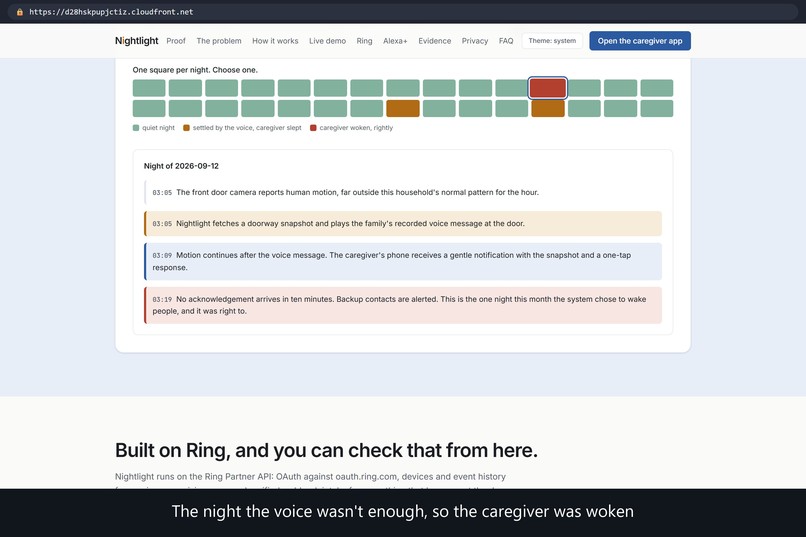Click the 'Night of 2026-09-12' heading
Viewport: 806px width, 537px height.
(x=181, y=166)
